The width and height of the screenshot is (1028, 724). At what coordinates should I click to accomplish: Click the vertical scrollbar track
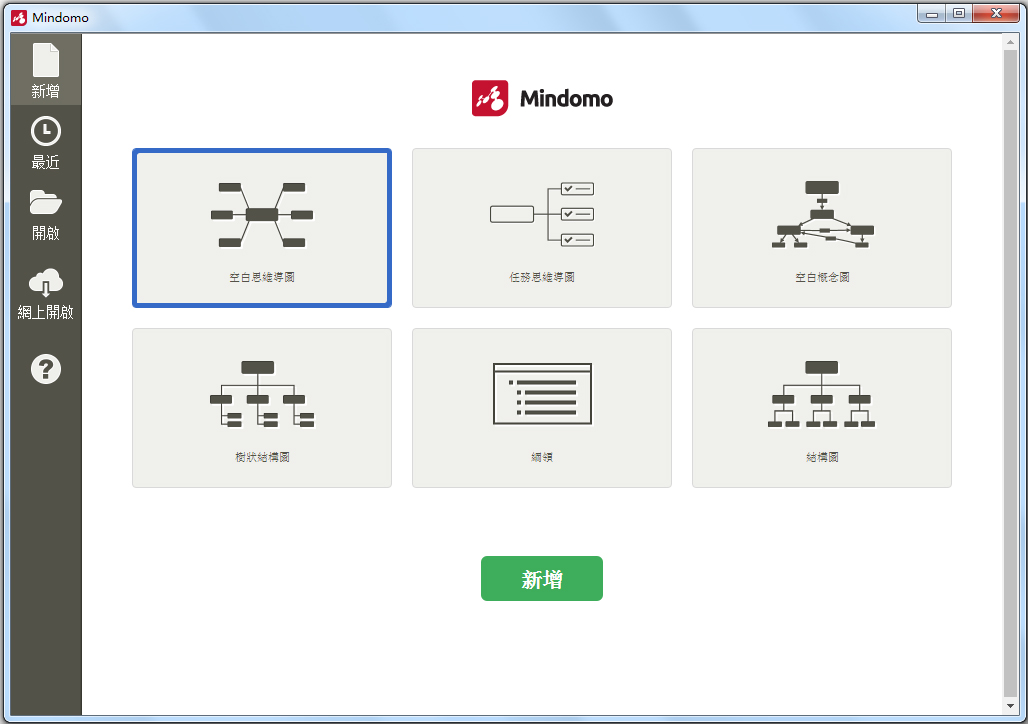1010,374
